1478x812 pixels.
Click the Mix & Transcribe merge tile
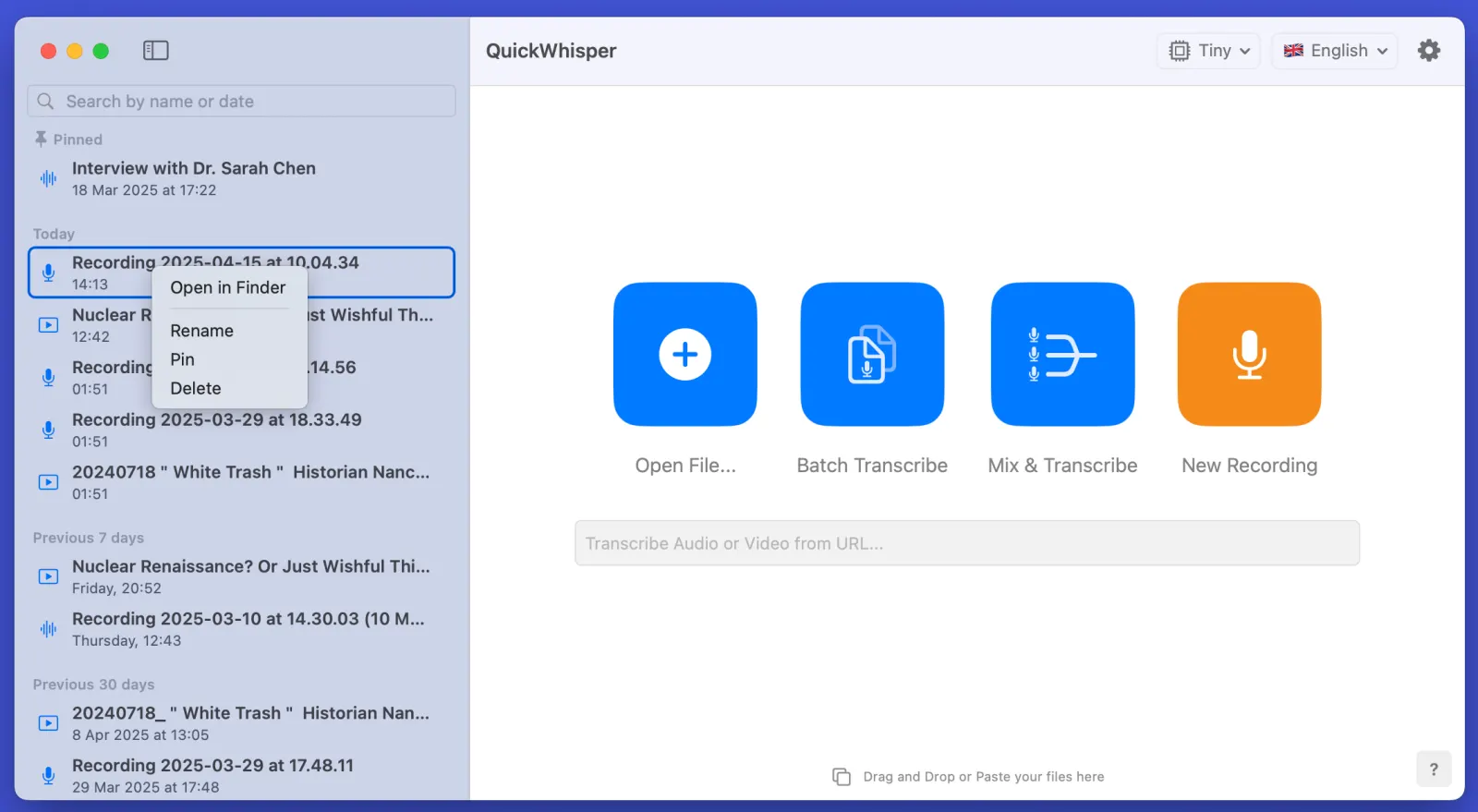(x=1062, y=354)
